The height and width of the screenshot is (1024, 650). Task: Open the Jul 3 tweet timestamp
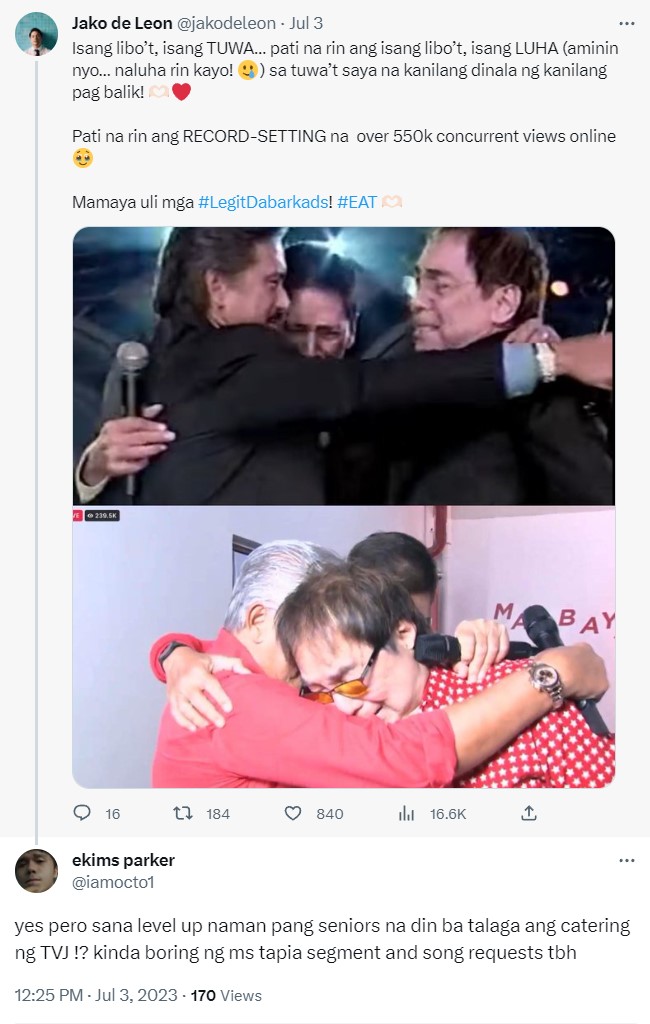tap(304, 23)
